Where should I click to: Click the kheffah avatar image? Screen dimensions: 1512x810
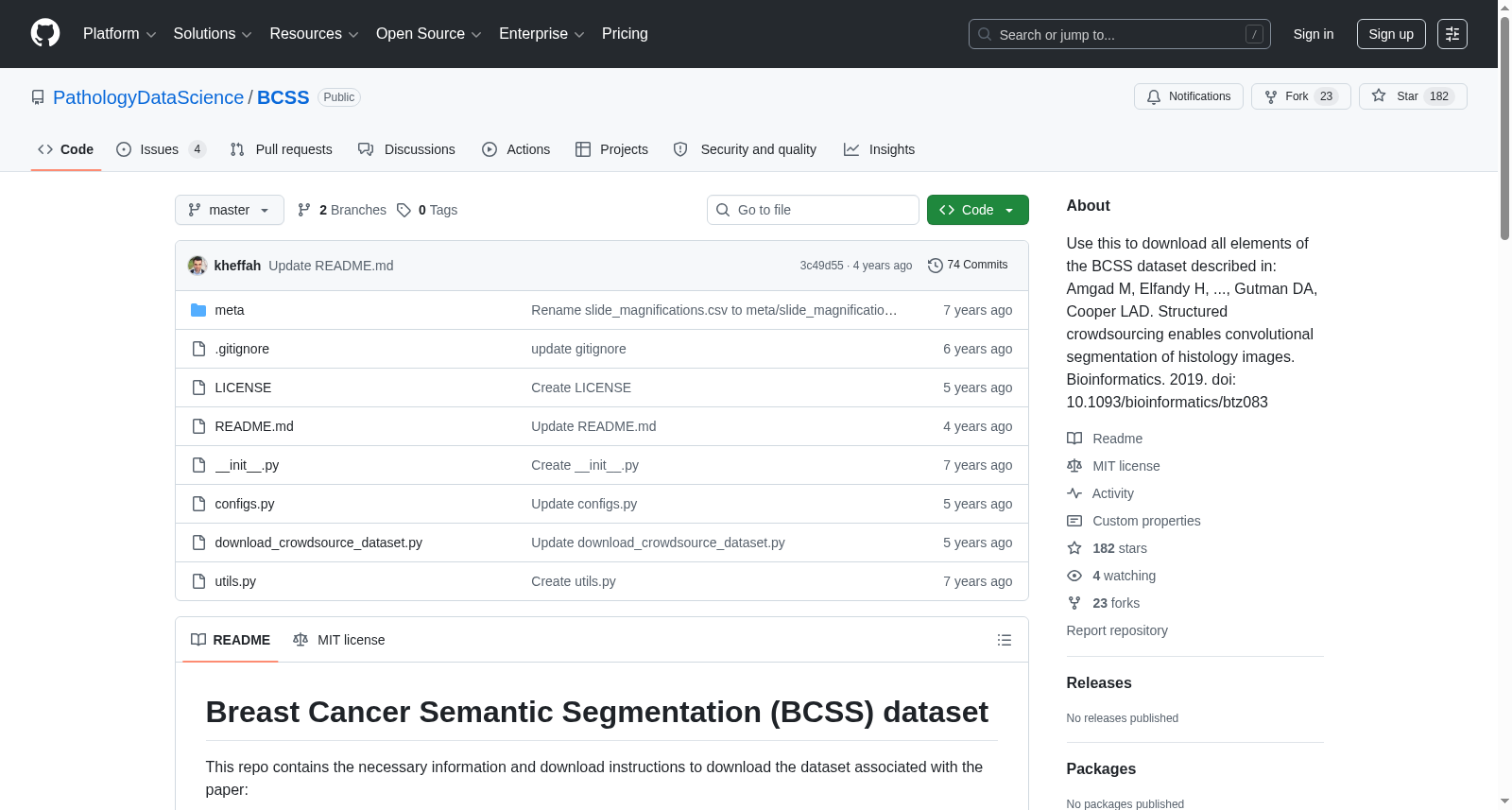198,266
